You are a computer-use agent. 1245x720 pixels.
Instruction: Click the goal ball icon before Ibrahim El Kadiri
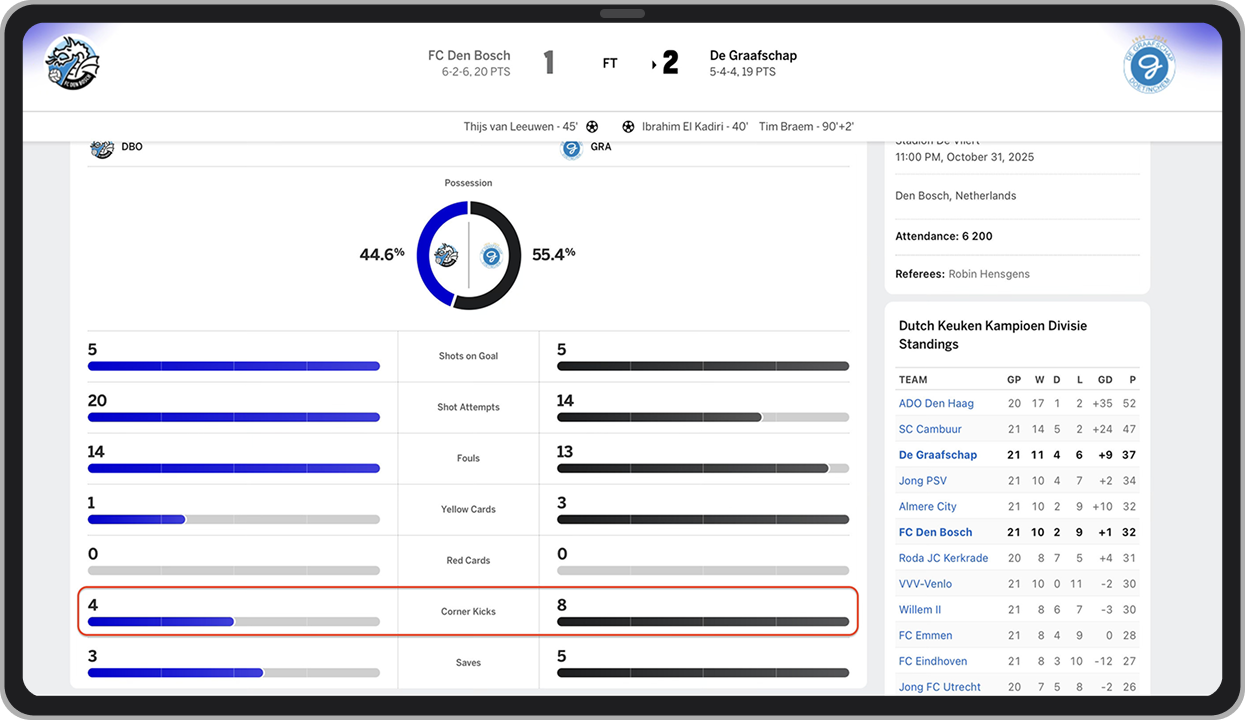[628, 127]
